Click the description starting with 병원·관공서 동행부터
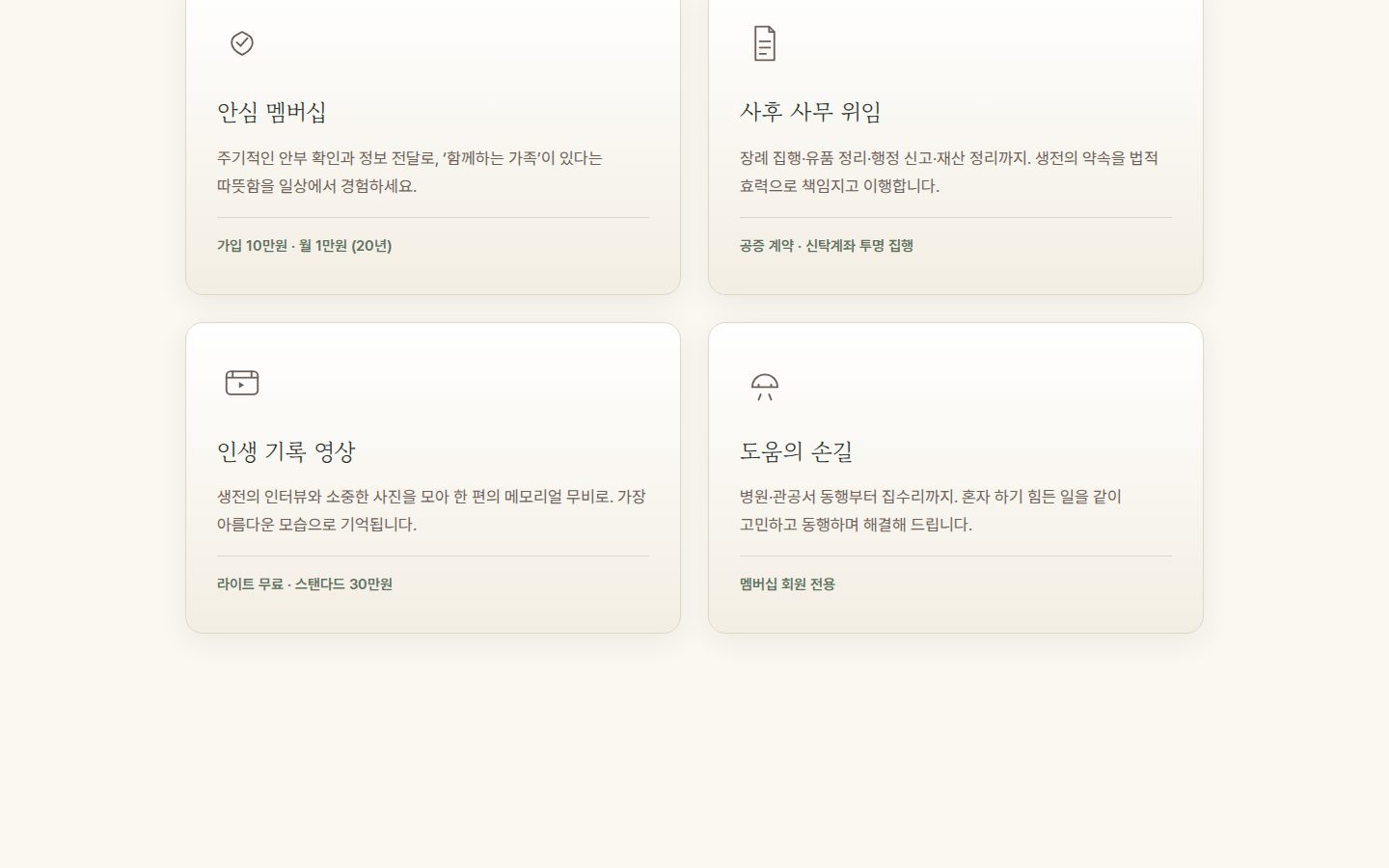The image size is (1389, 868). tap(931, 510)
